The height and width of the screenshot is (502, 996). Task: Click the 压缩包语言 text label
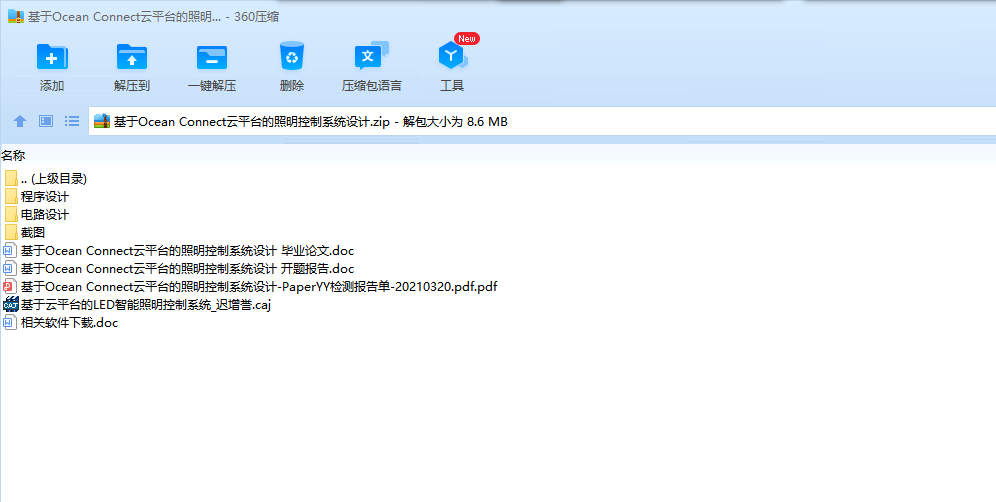(x=372, y=86)
